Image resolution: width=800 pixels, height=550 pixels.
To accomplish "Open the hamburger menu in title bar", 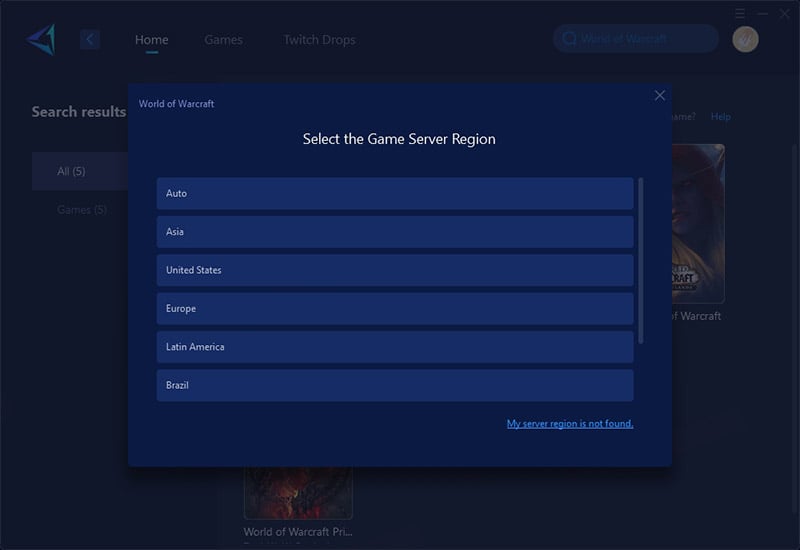I will [740, 13].
